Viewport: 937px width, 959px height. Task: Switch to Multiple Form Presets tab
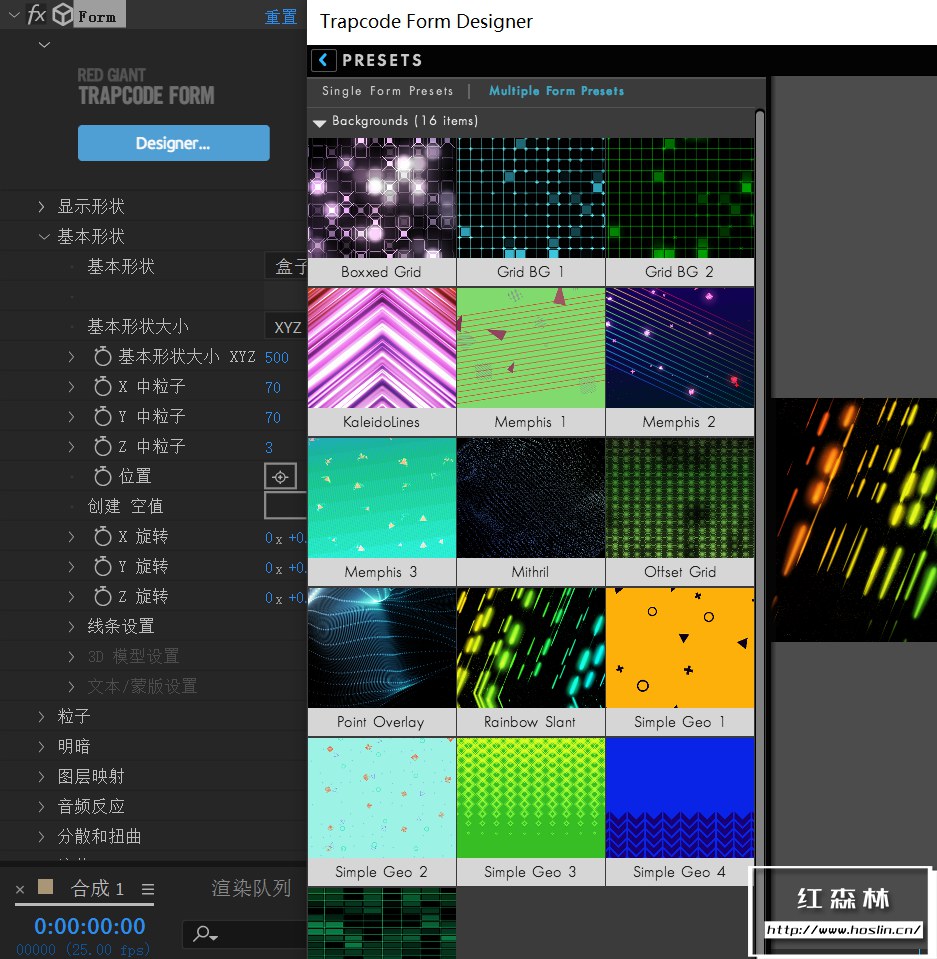pyautogui.click(x=557, y=91)
